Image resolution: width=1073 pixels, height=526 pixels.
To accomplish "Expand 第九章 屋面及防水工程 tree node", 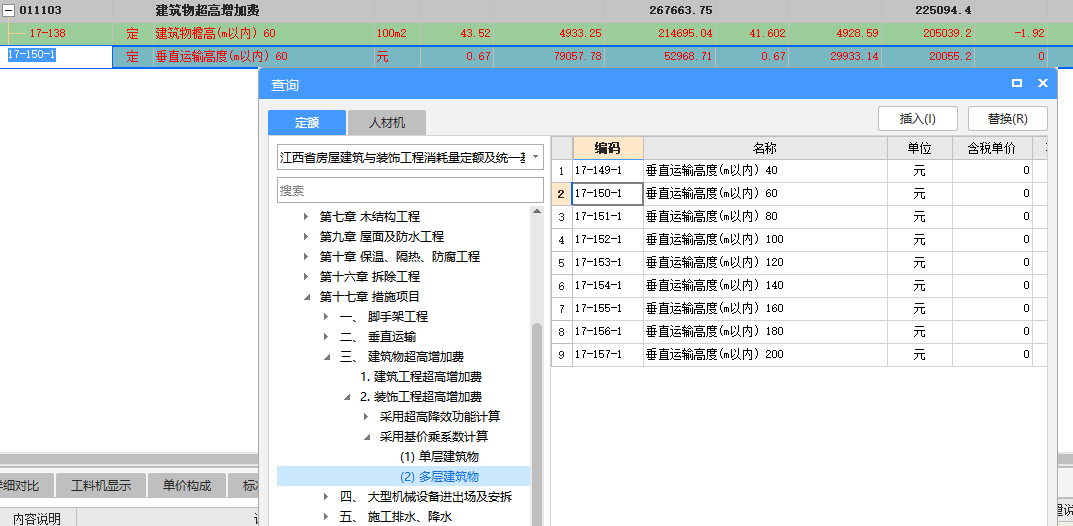I will [306, 237].
